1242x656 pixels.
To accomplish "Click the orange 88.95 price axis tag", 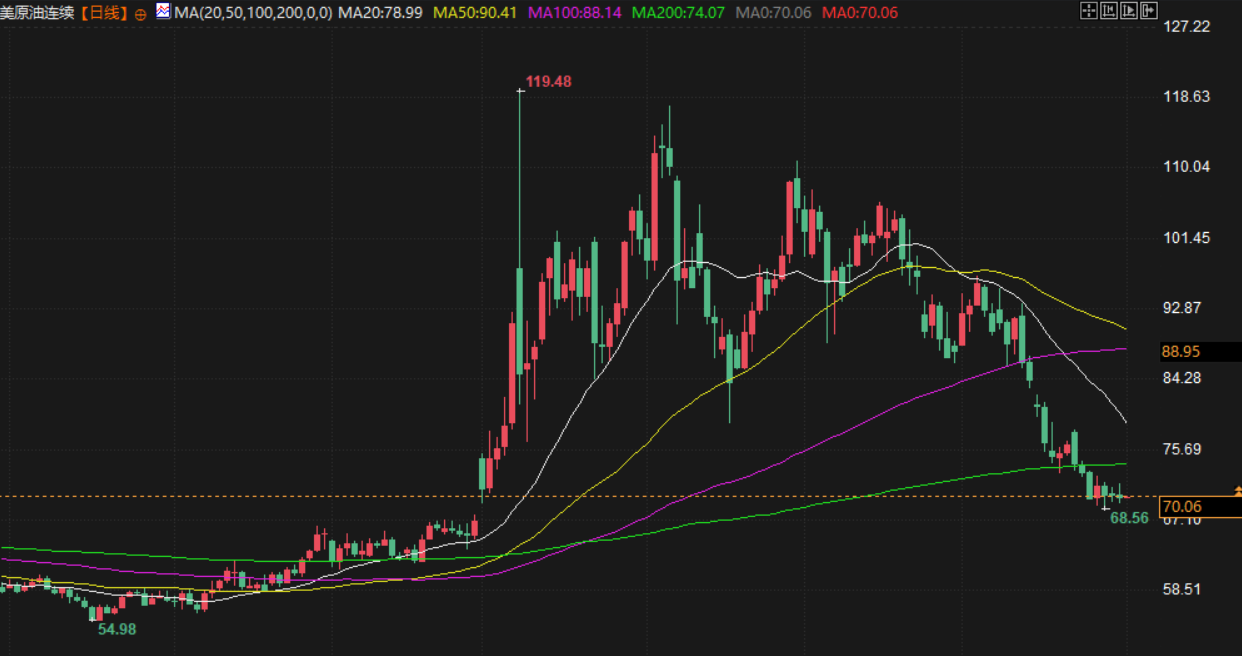I will pyautogui.click(x=1181, y=352).
